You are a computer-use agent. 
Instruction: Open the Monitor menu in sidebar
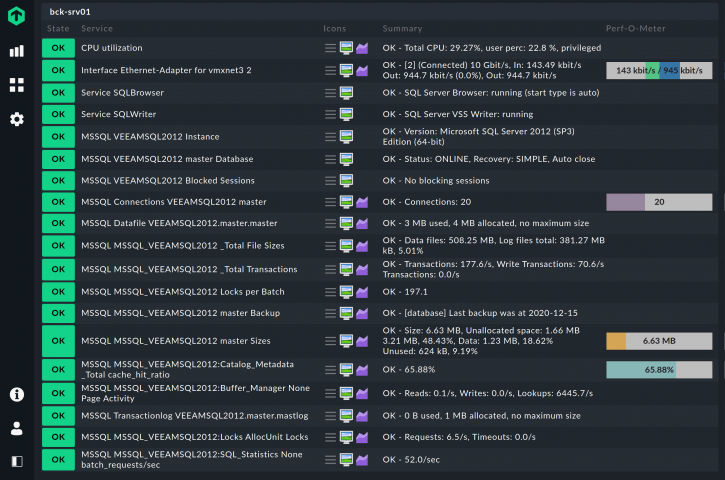16,51
